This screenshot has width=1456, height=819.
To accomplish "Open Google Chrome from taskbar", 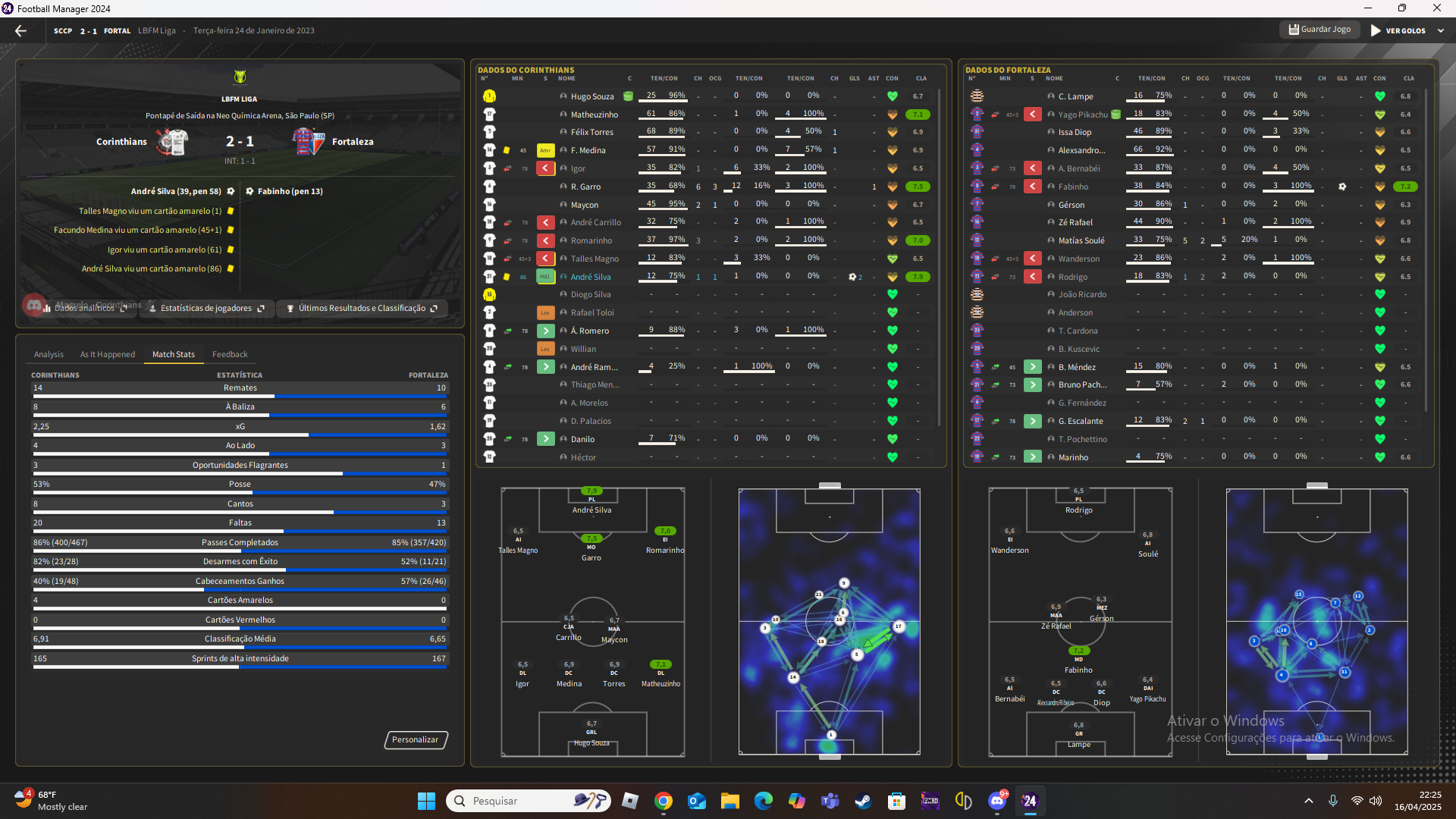I will (664, 801).
